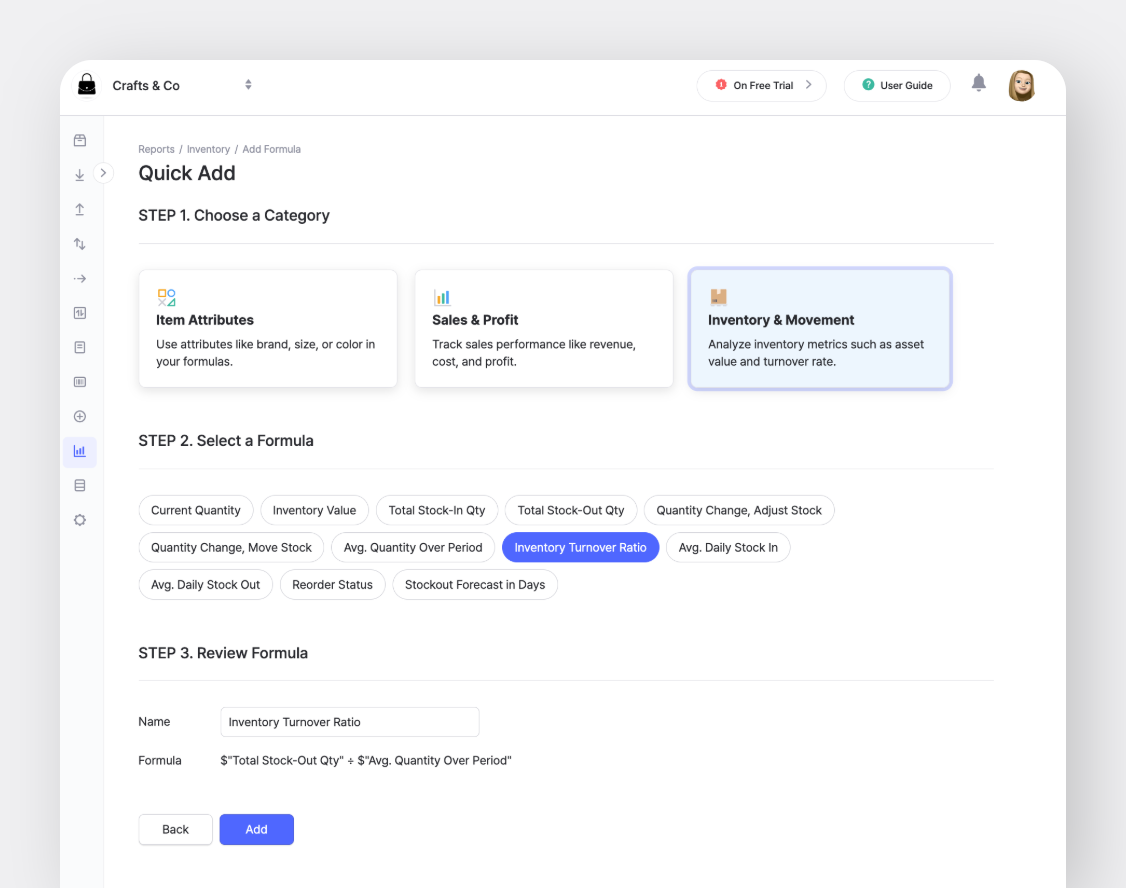The height and width of the screenshot is (888, 1126).
Task: Expand the On Free Trial details chevron
Action: [x=811, y=85]
